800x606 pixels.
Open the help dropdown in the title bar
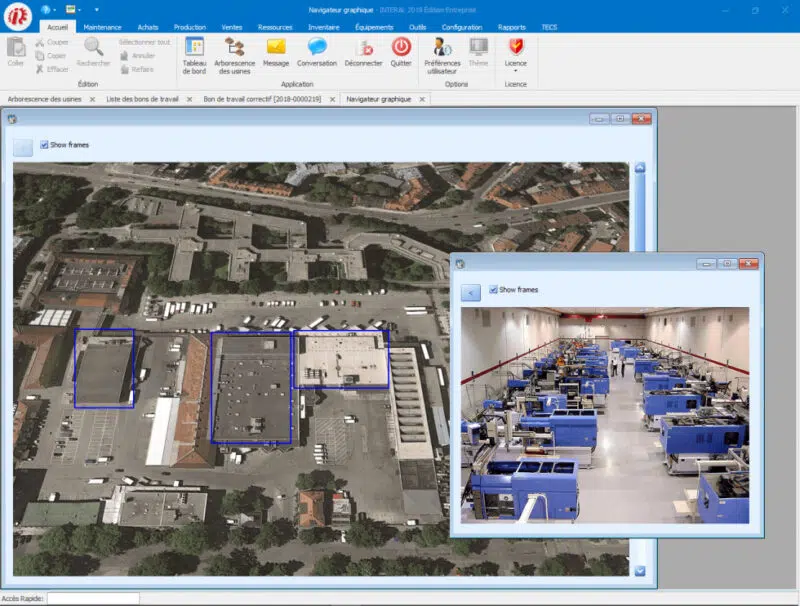click(x=47, y=9)
